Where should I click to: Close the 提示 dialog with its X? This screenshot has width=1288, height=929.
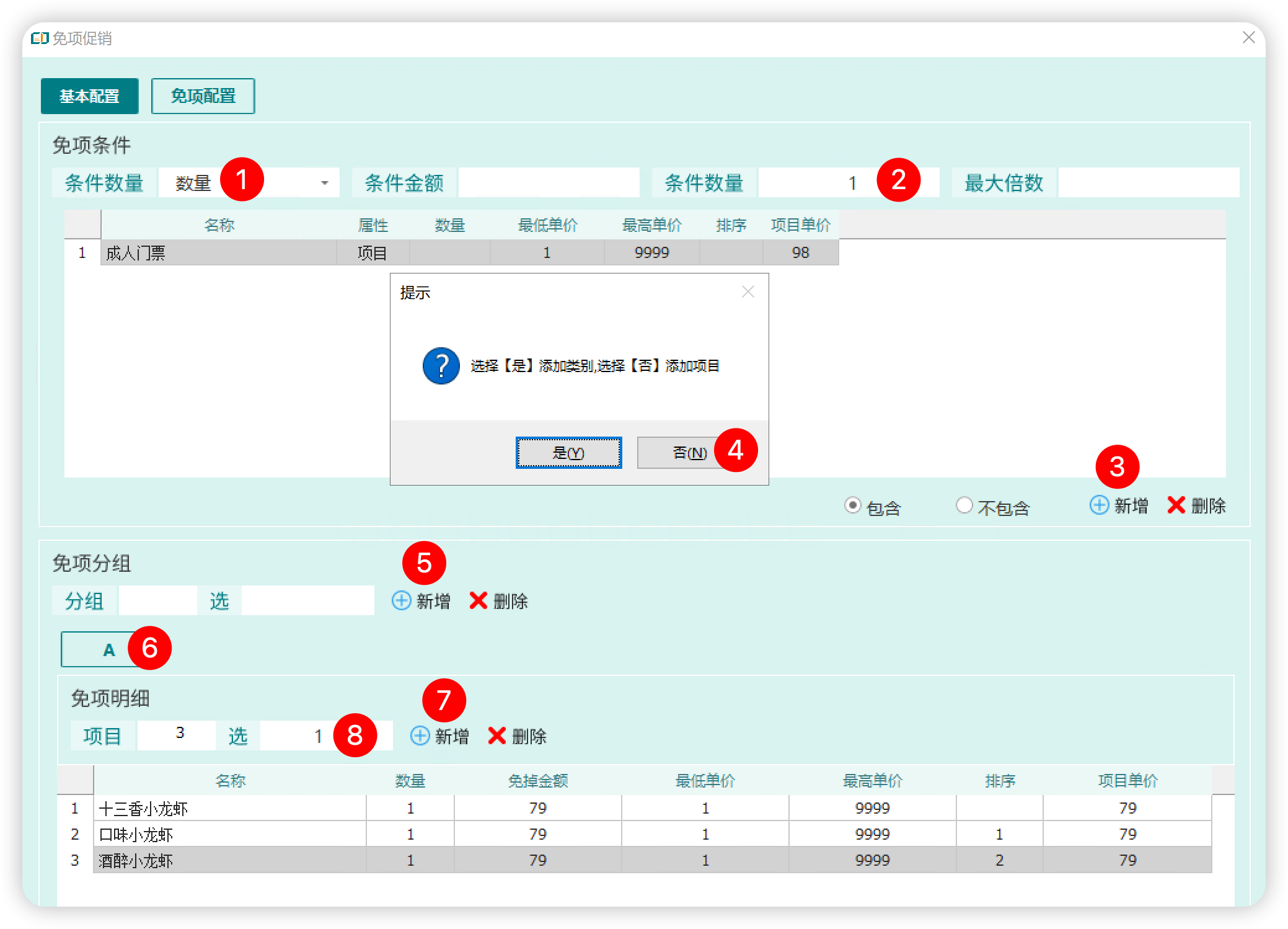pos(748,291)
